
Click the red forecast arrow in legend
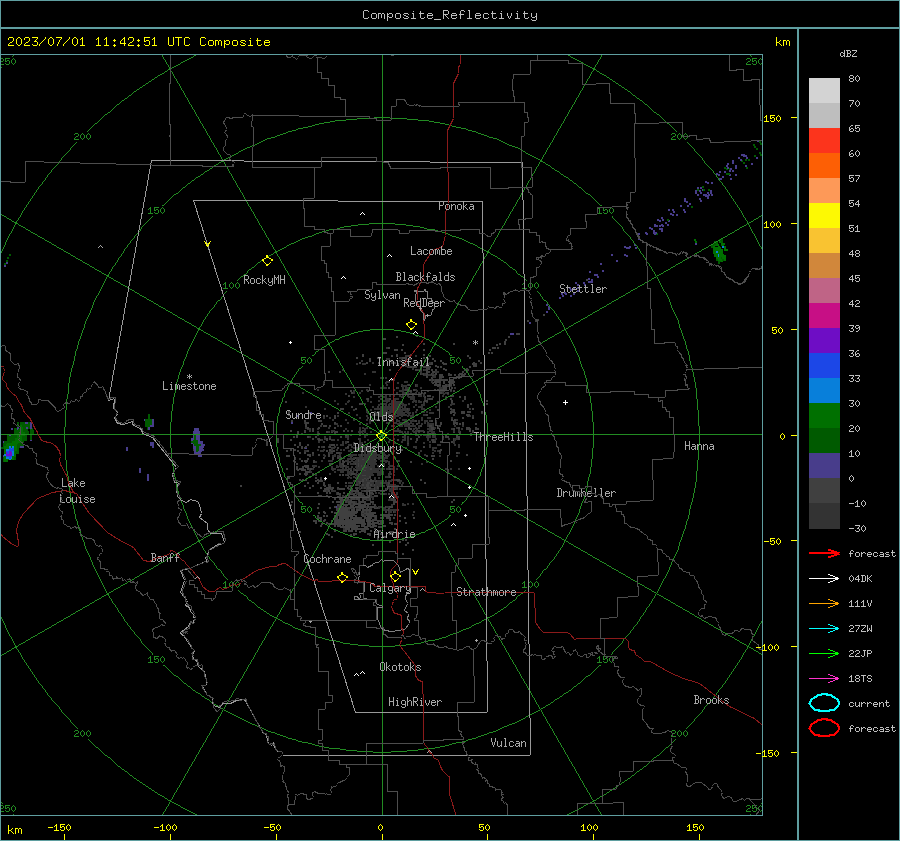(824, 553)
